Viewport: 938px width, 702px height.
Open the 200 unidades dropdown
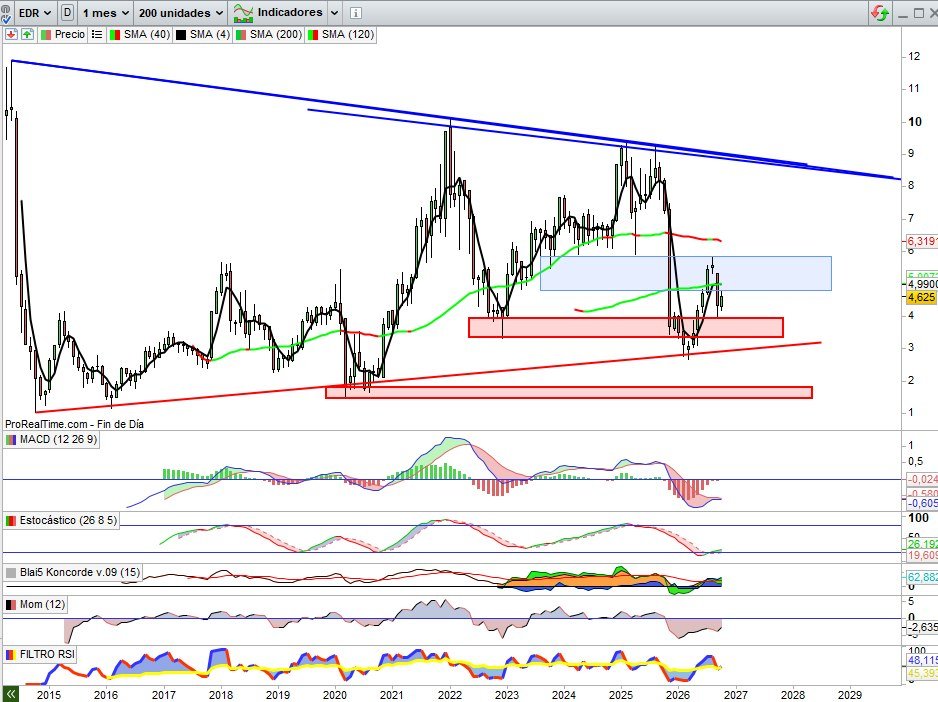tap(181, 13)
